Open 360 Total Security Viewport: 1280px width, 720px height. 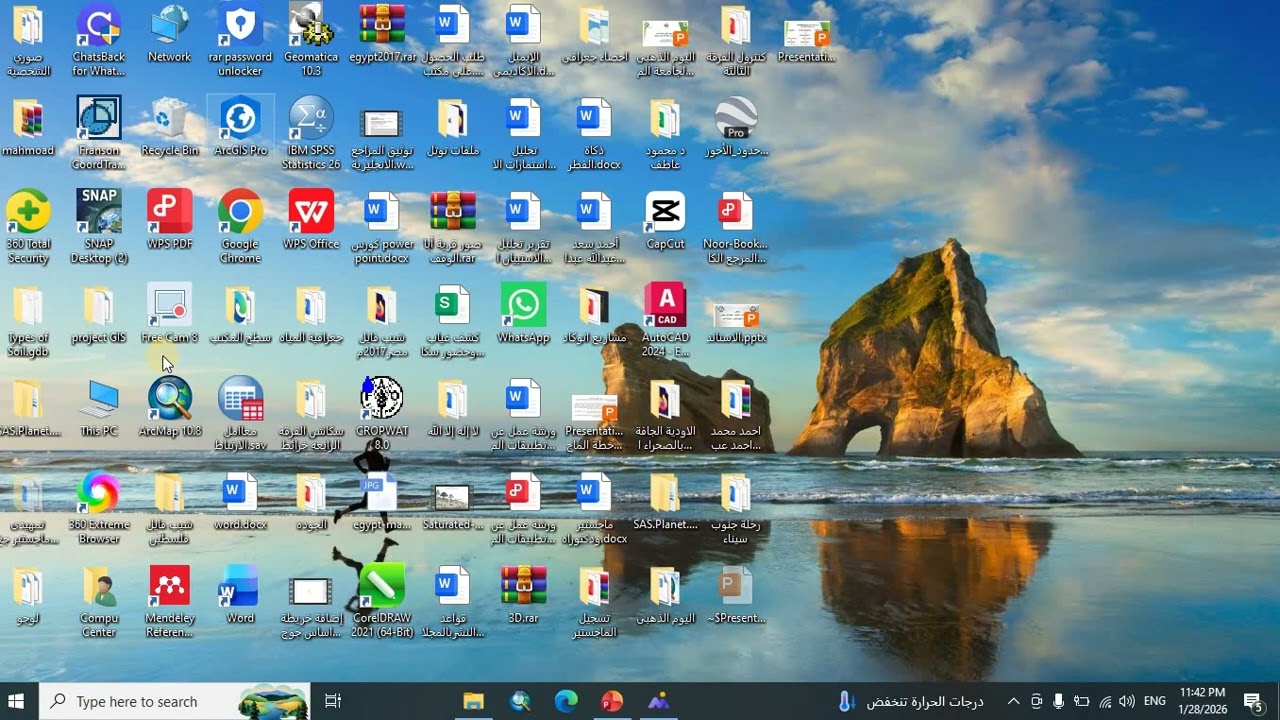pos(28,227)
